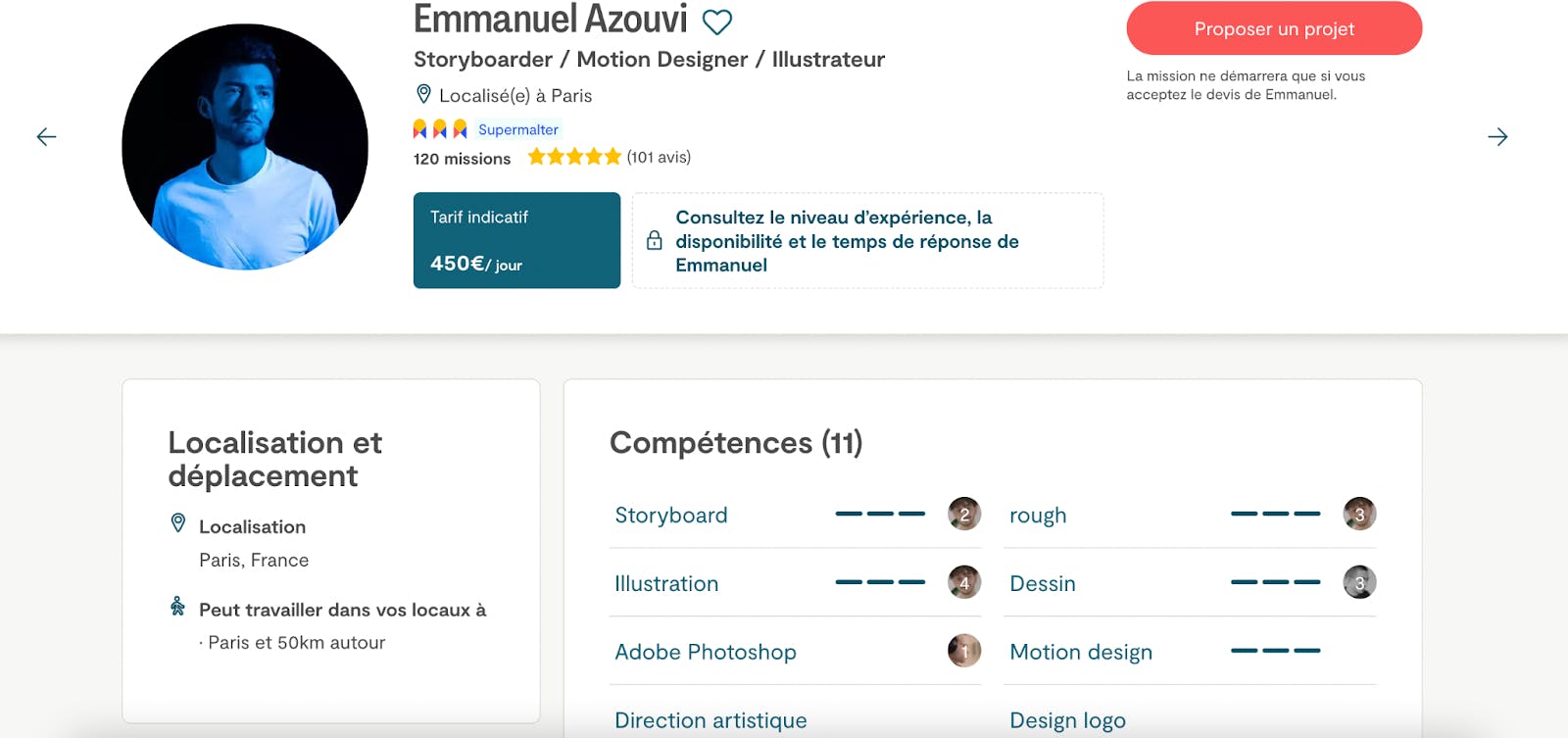1568x738 pixels.
Task: Click the skill level dashes next to Dessin
Action: pos(1275,581)
